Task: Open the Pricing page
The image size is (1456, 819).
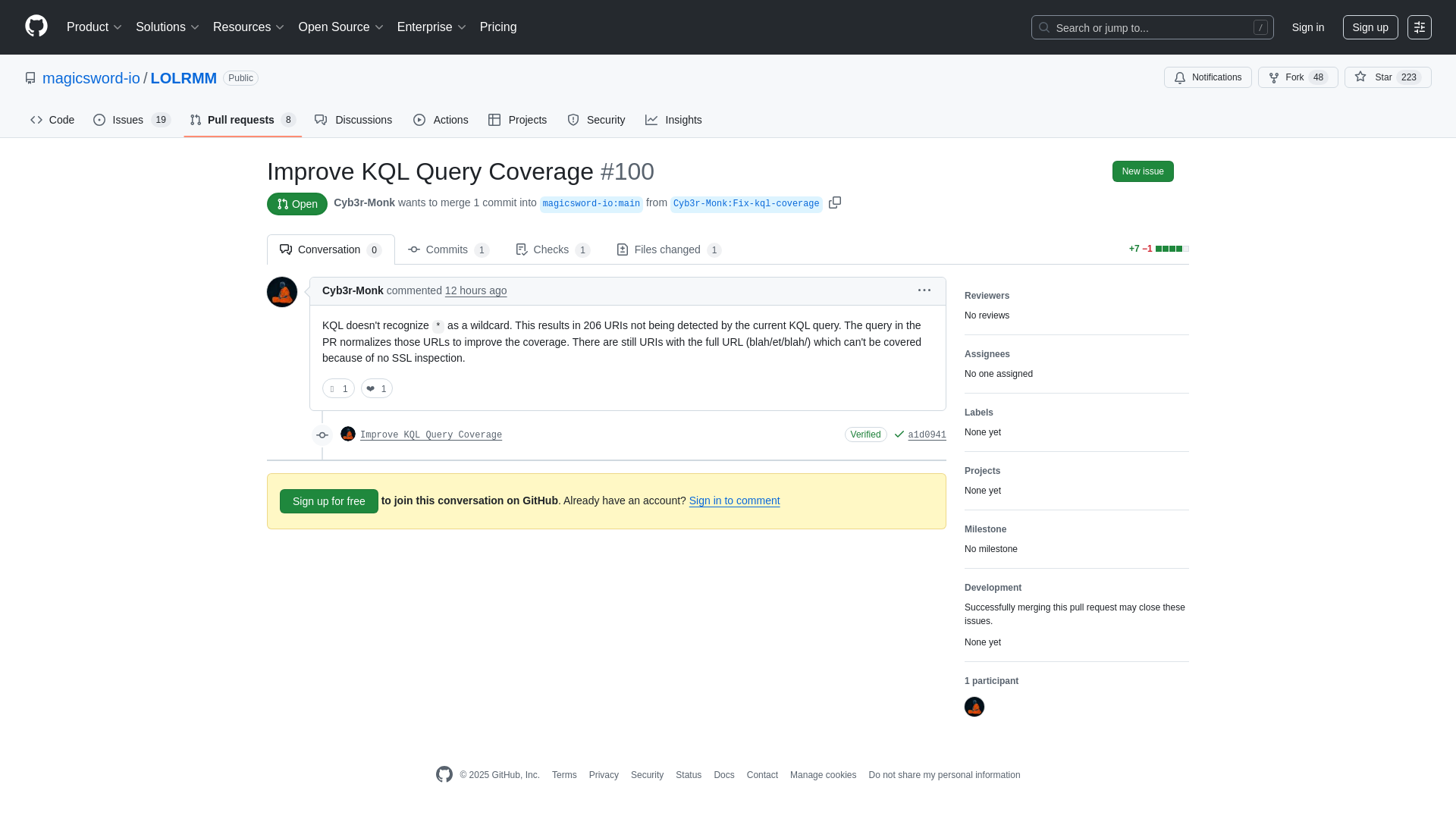Action: pos(498,27)
